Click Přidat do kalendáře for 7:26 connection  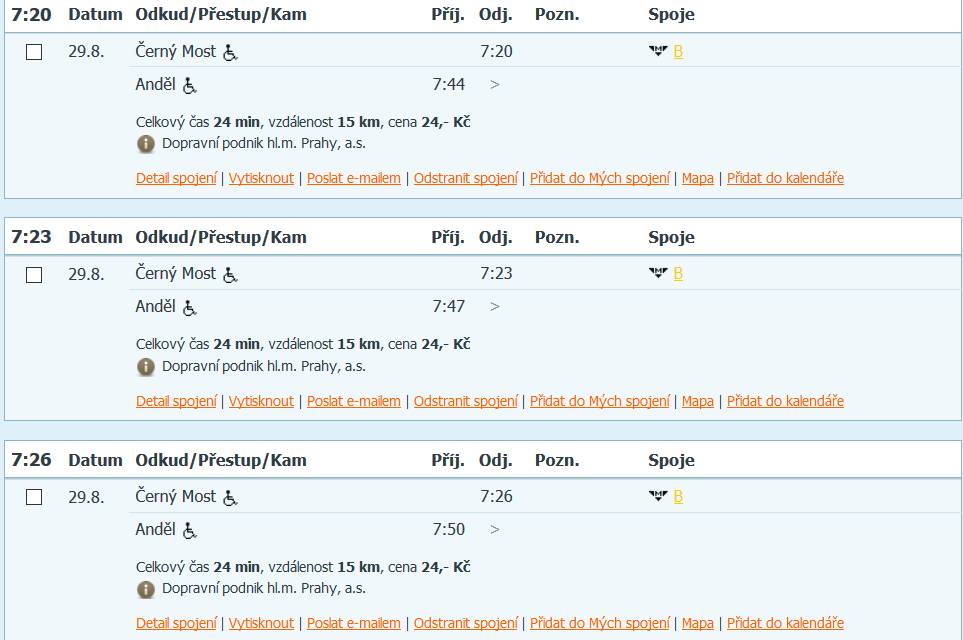pyautogui.click(x=785, y=623)
